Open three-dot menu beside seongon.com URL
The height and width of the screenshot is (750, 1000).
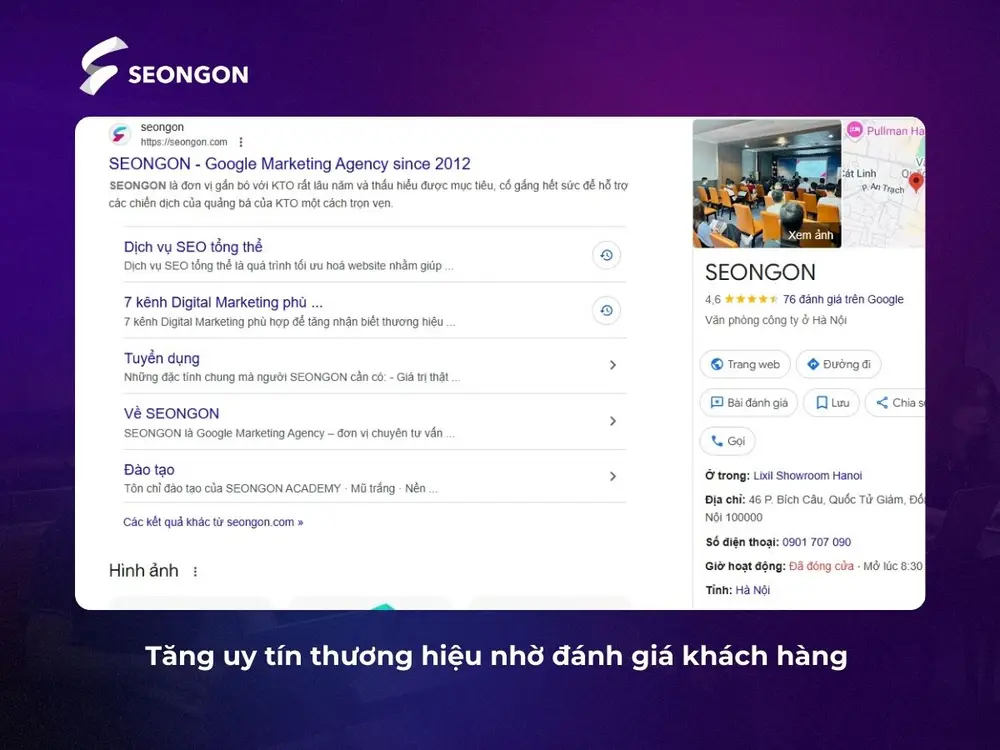tap(241, 142)
